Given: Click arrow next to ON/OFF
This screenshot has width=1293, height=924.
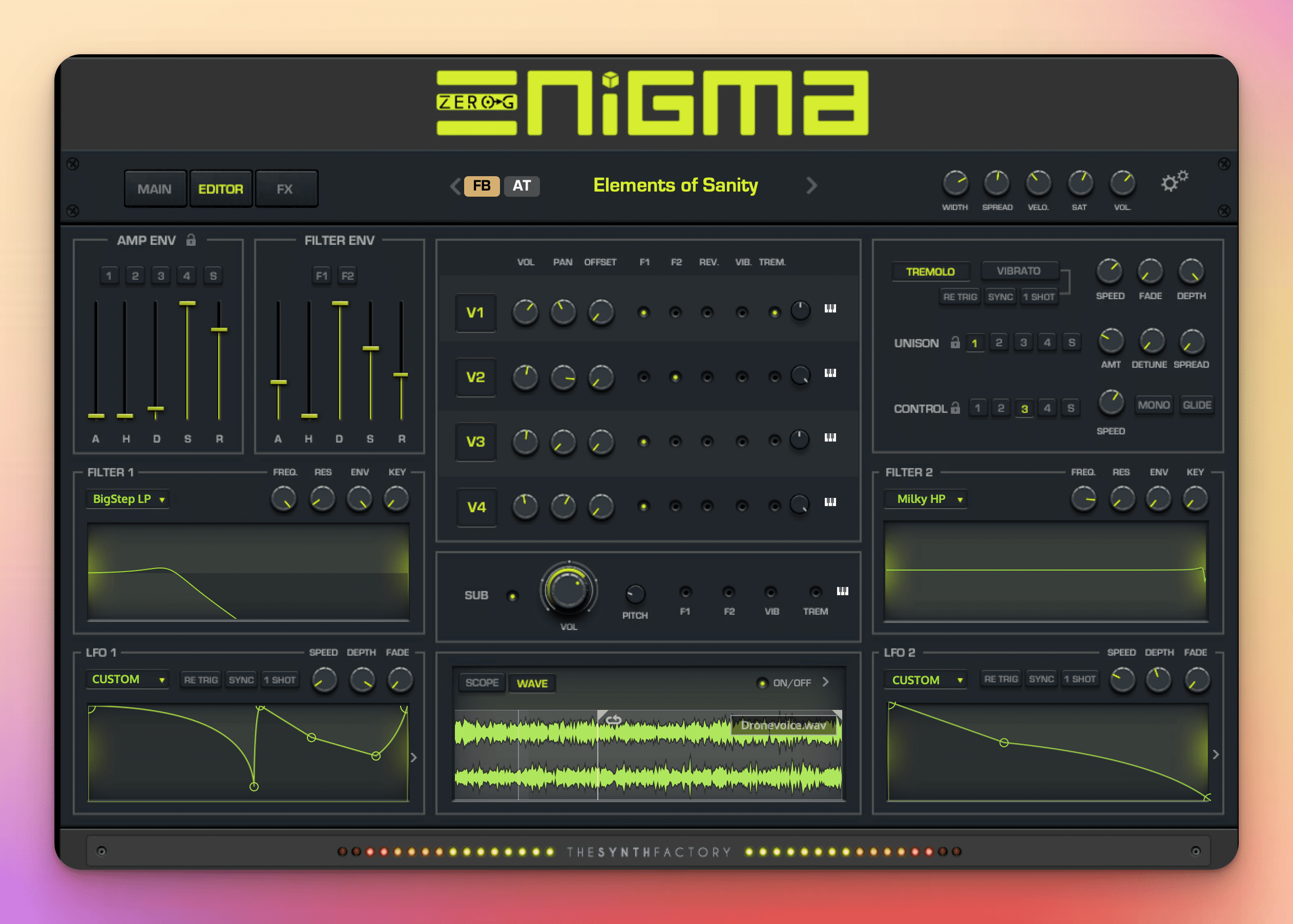Looking at the screenshot, I should (826, 682).
